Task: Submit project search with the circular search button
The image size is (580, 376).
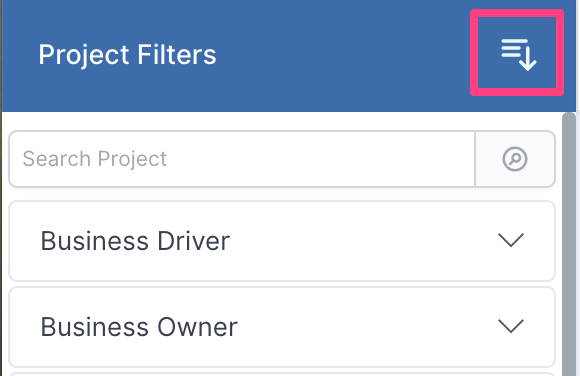Action: pyautogui.click(x=515, y=159)
